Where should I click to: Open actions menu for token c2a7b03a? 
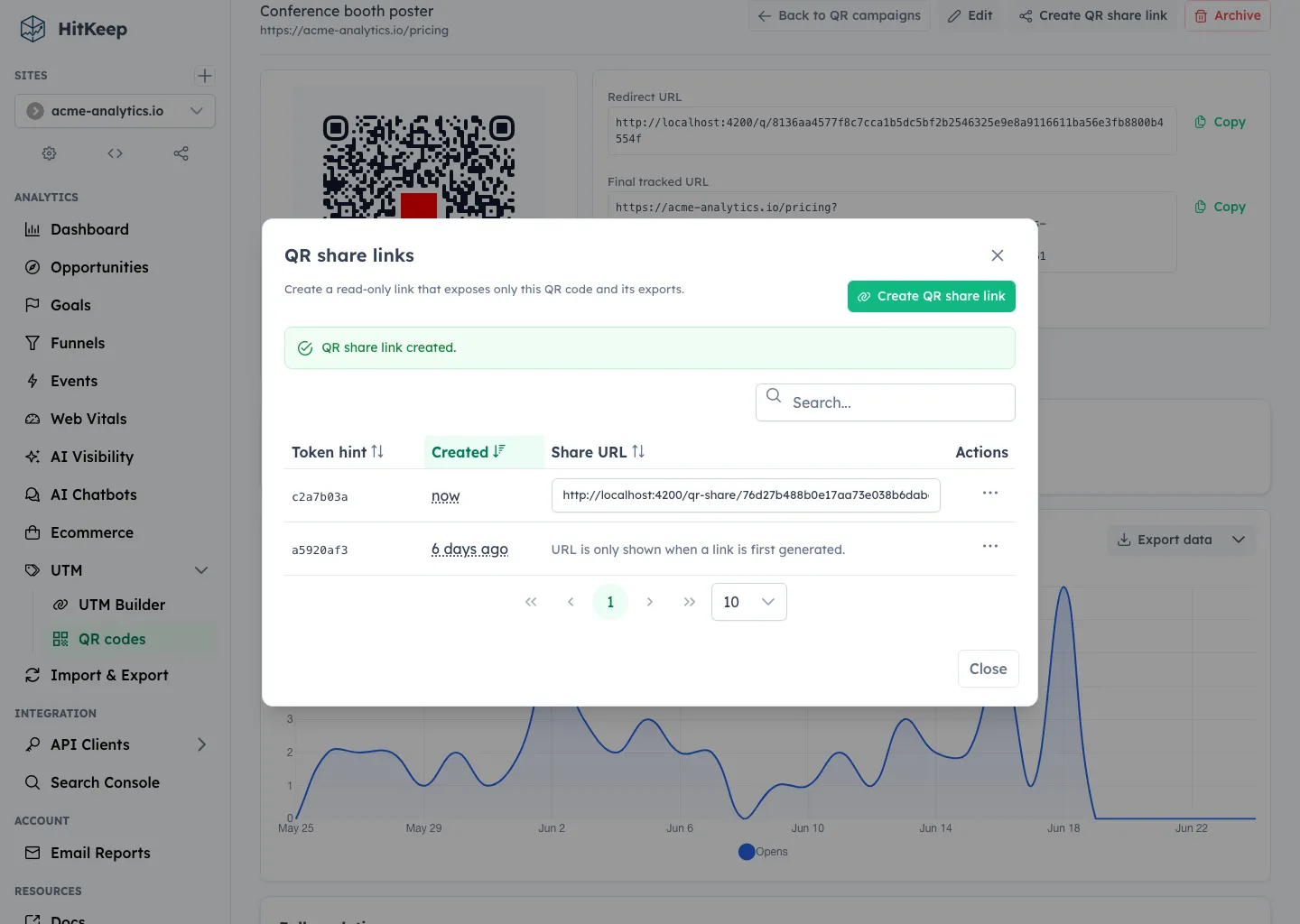coord(990,494)
